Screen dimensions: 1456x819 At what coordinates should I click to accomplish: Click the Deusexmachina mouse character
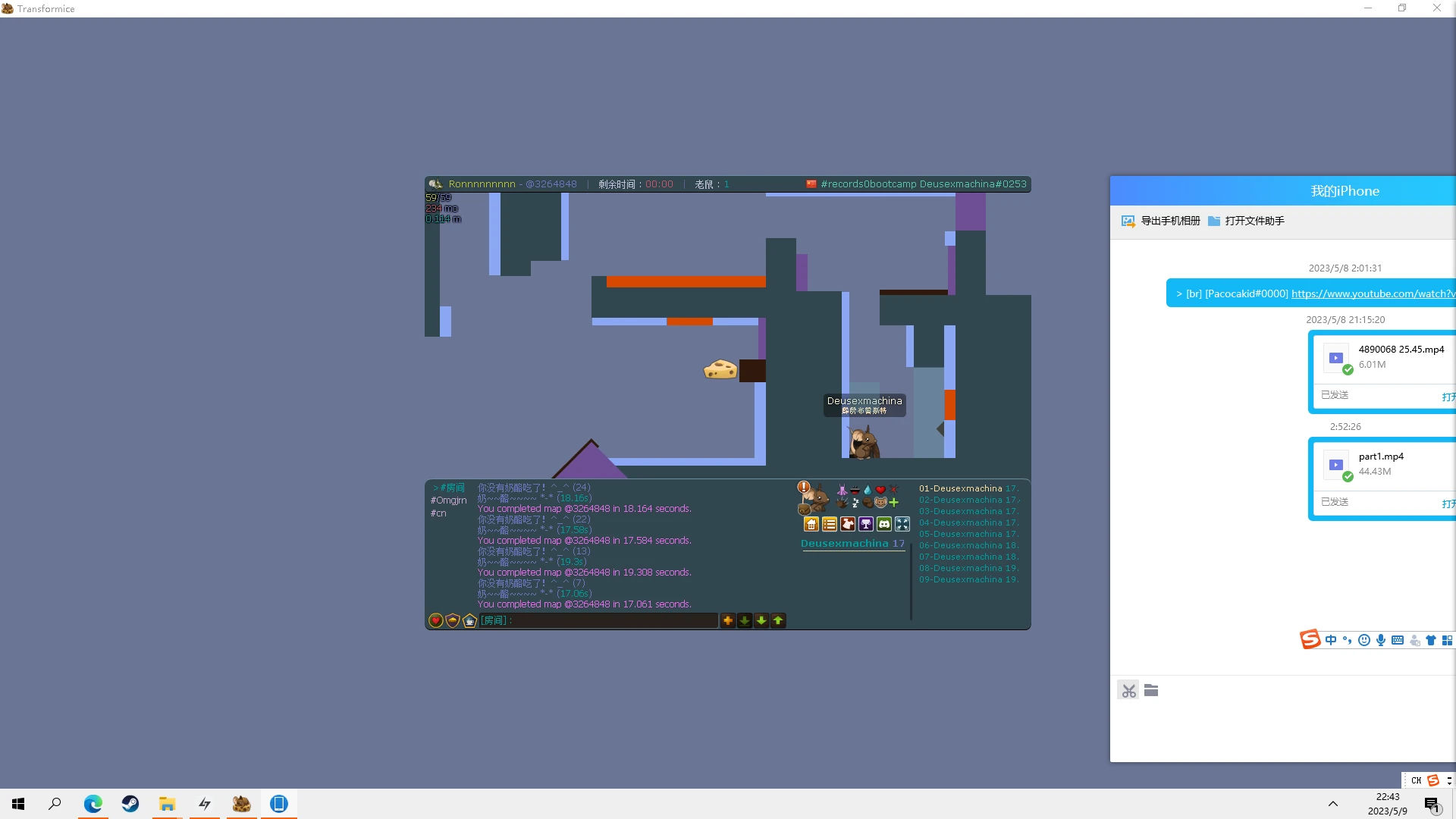coord(864,442)
